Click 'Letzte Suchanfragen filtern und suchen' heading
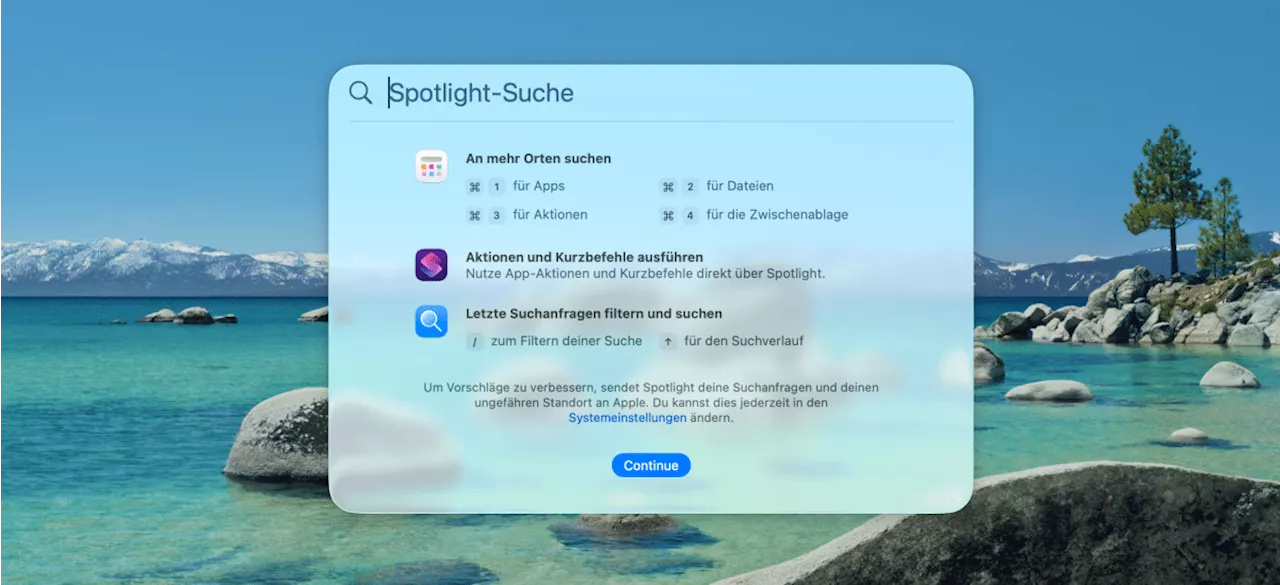Screen dimensions: 1280x585 [x=594, y=313]
